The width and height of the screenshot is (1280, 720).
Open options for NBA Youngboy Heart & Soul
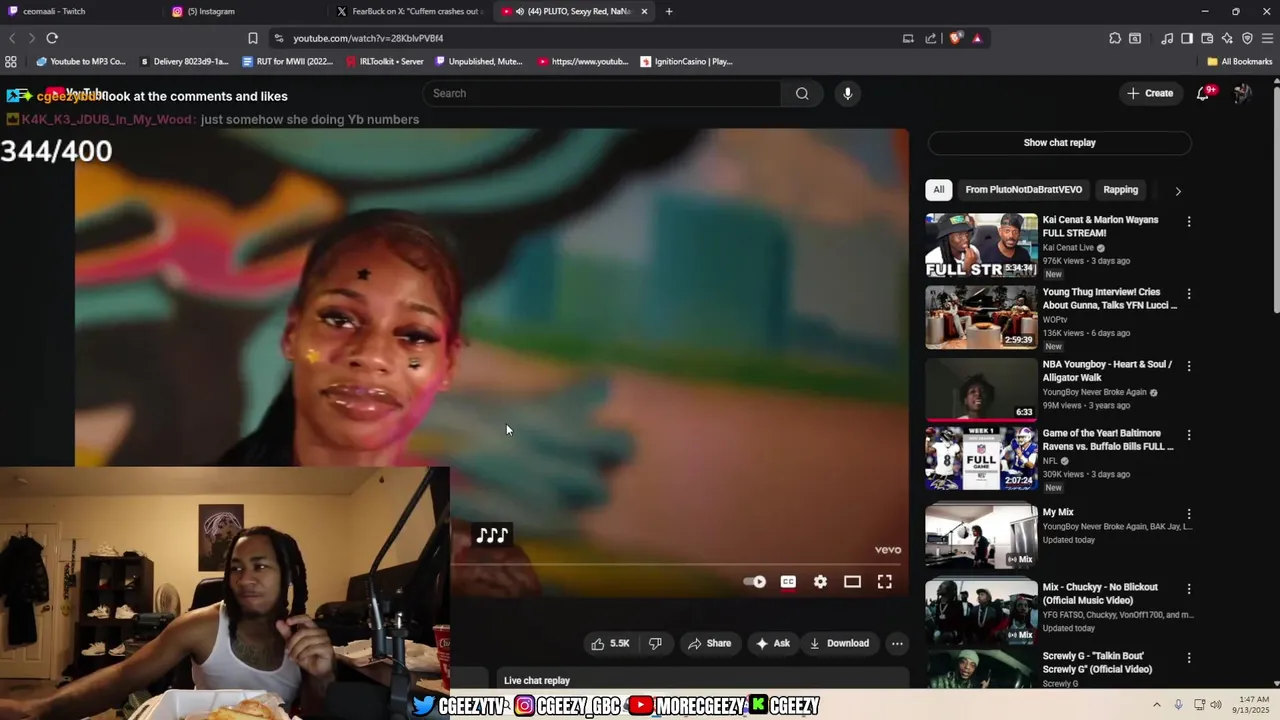[x=1189, y=366]
